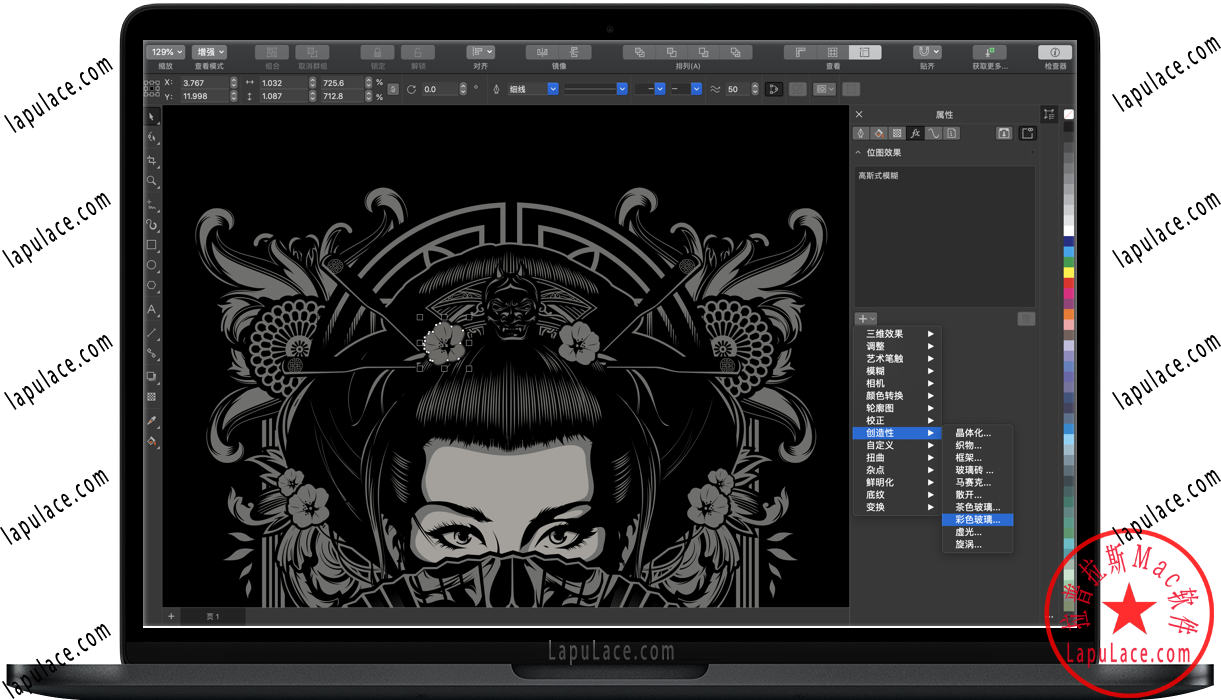Toggle the 锁定 lock button
Image resolution: width=1221 pixels, height=700 pixels.
[x=377, y=52]
